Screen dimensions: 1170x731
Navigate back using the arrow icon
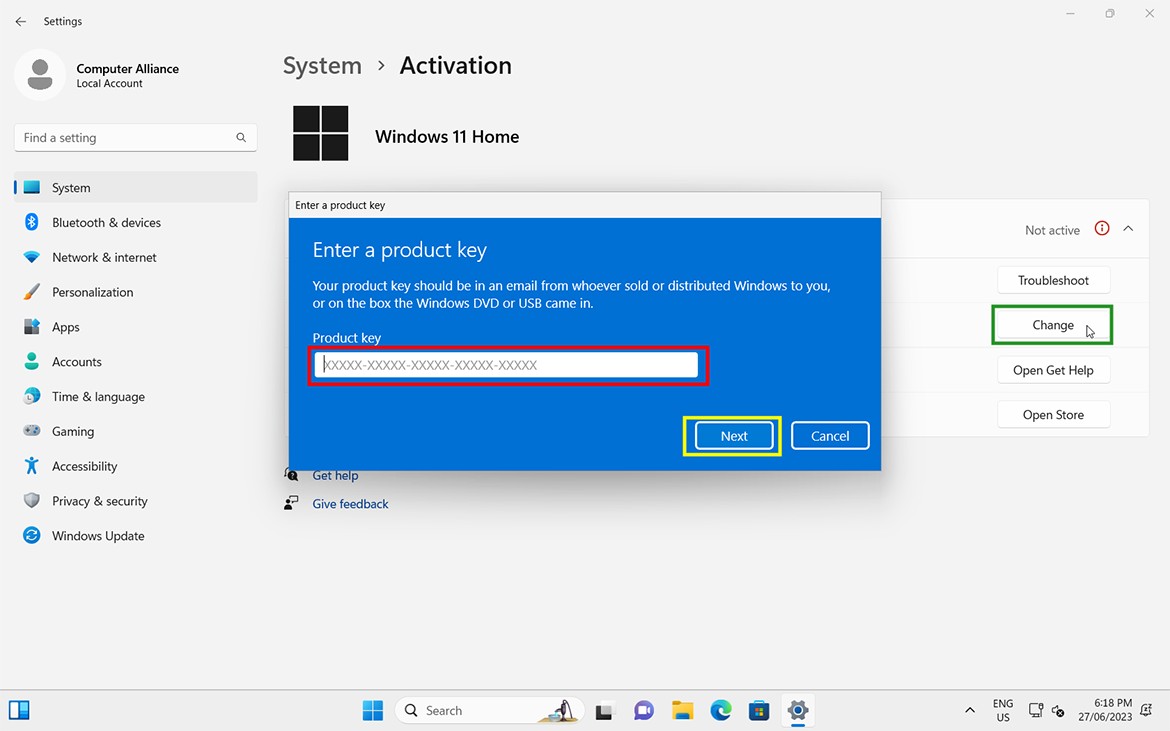pos(20,20)
